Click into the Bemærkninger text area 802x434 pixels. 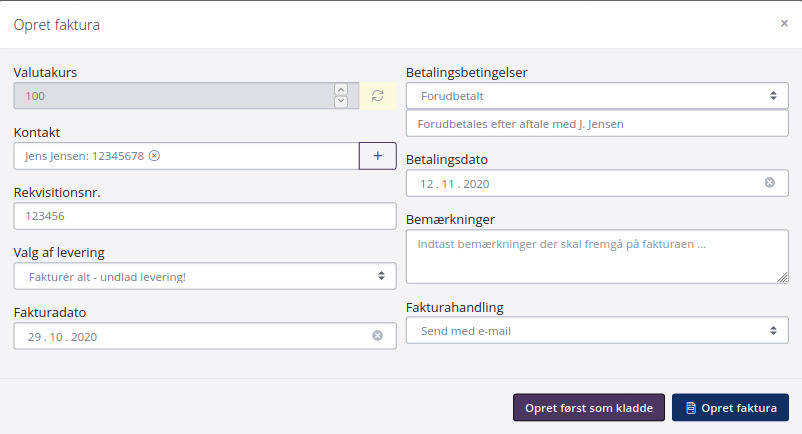pos(597,257)
